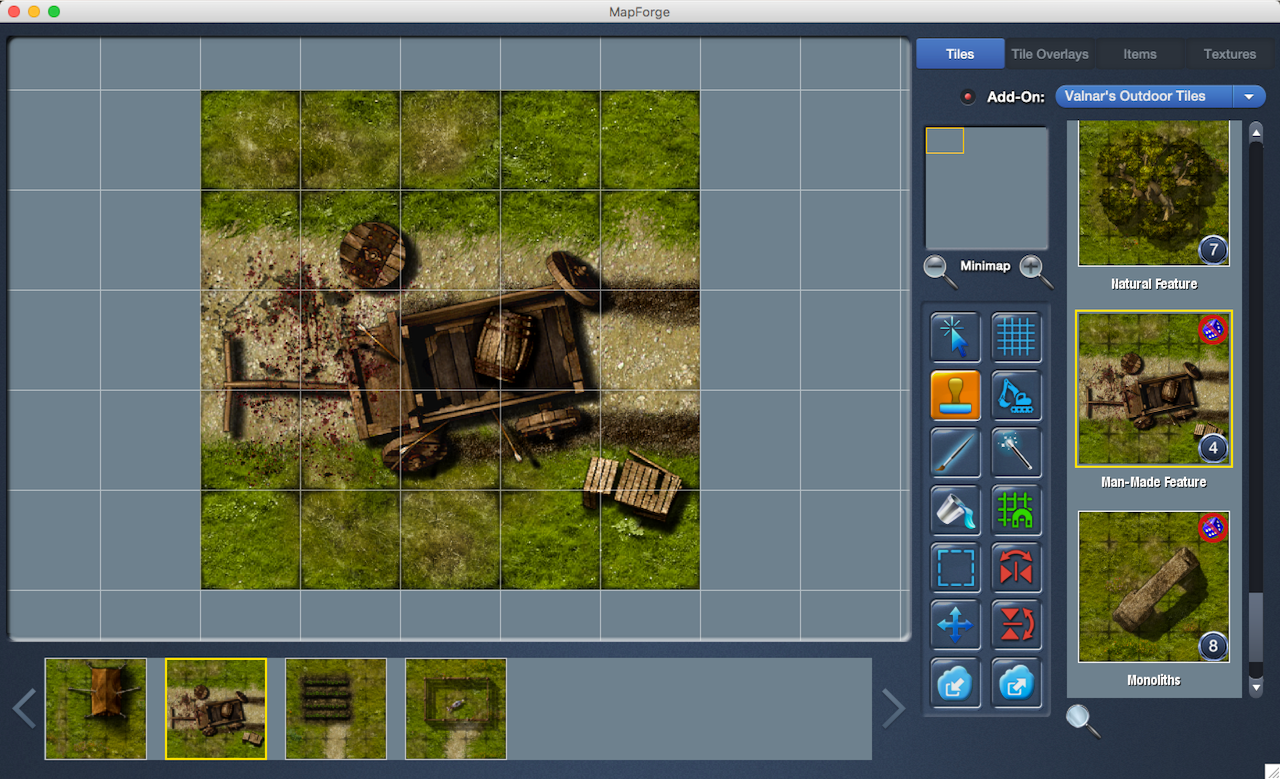Click the scroll down arrow of tile list
Viewport: 1280px width, 779px height.
click(x=1256, y=687)
